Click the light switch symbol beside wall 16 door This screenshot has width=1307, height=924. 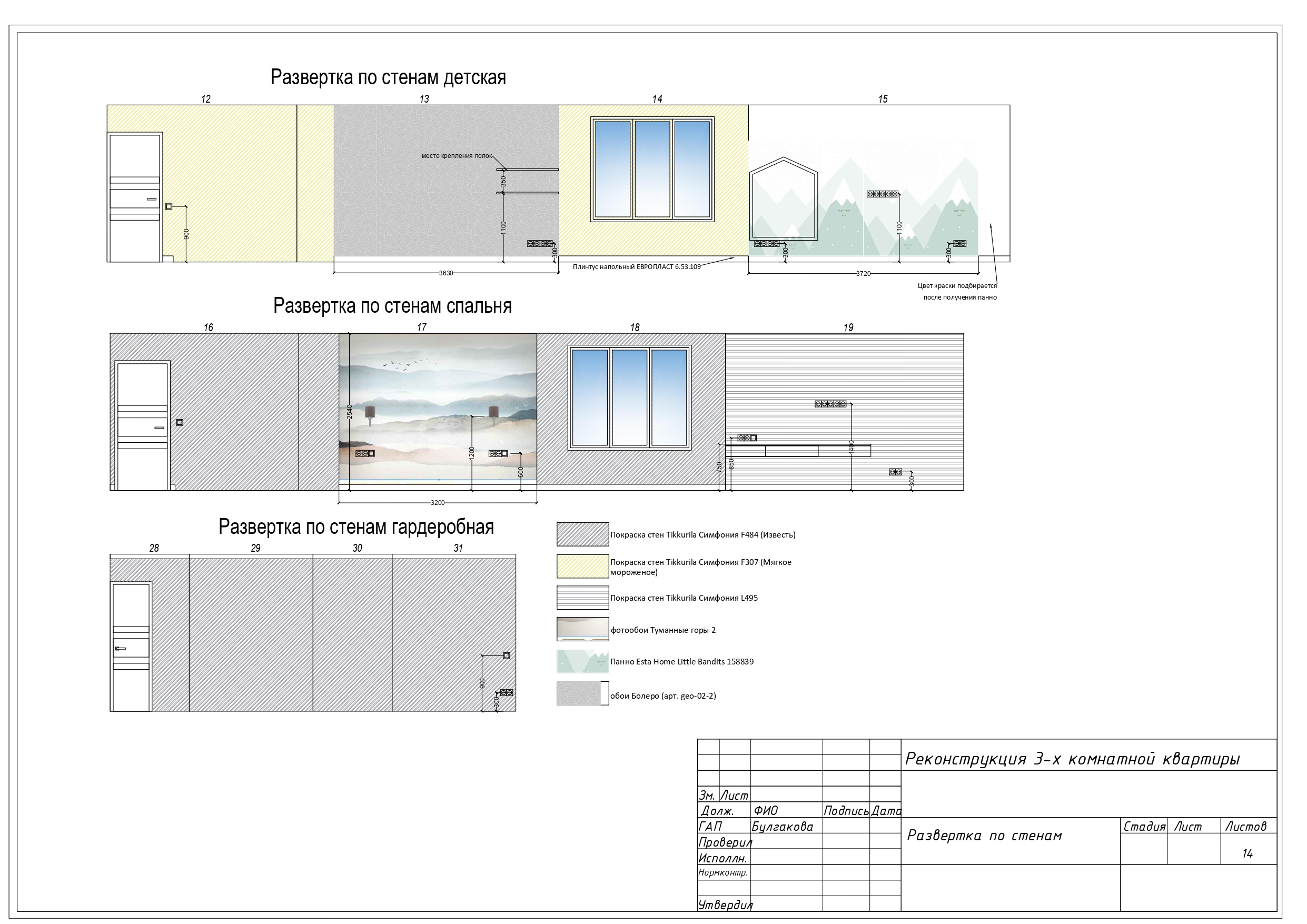point(180,422)
